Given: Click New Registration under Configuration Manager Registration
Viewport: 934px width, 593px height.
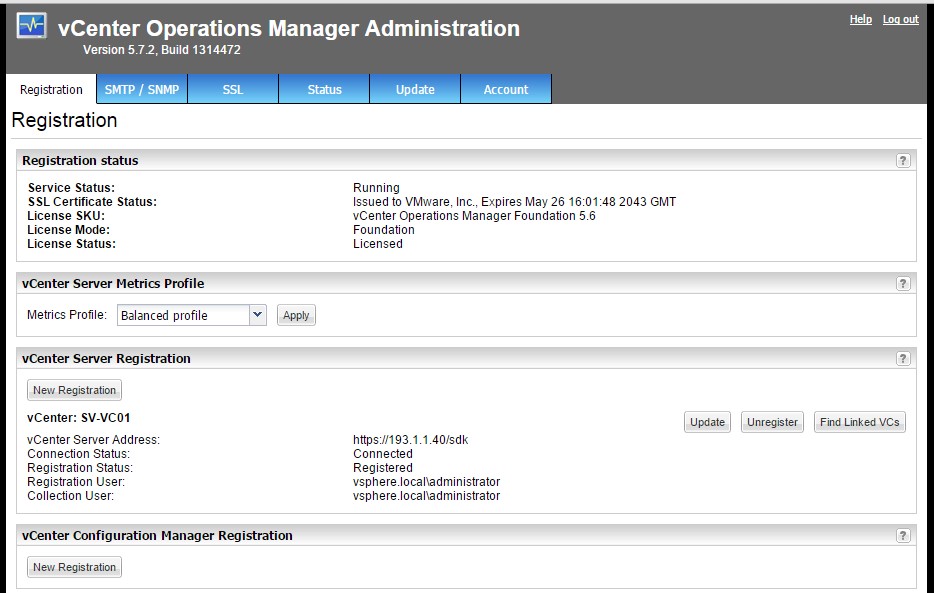Looking at the screenshot, I should [x=74, y=567].
